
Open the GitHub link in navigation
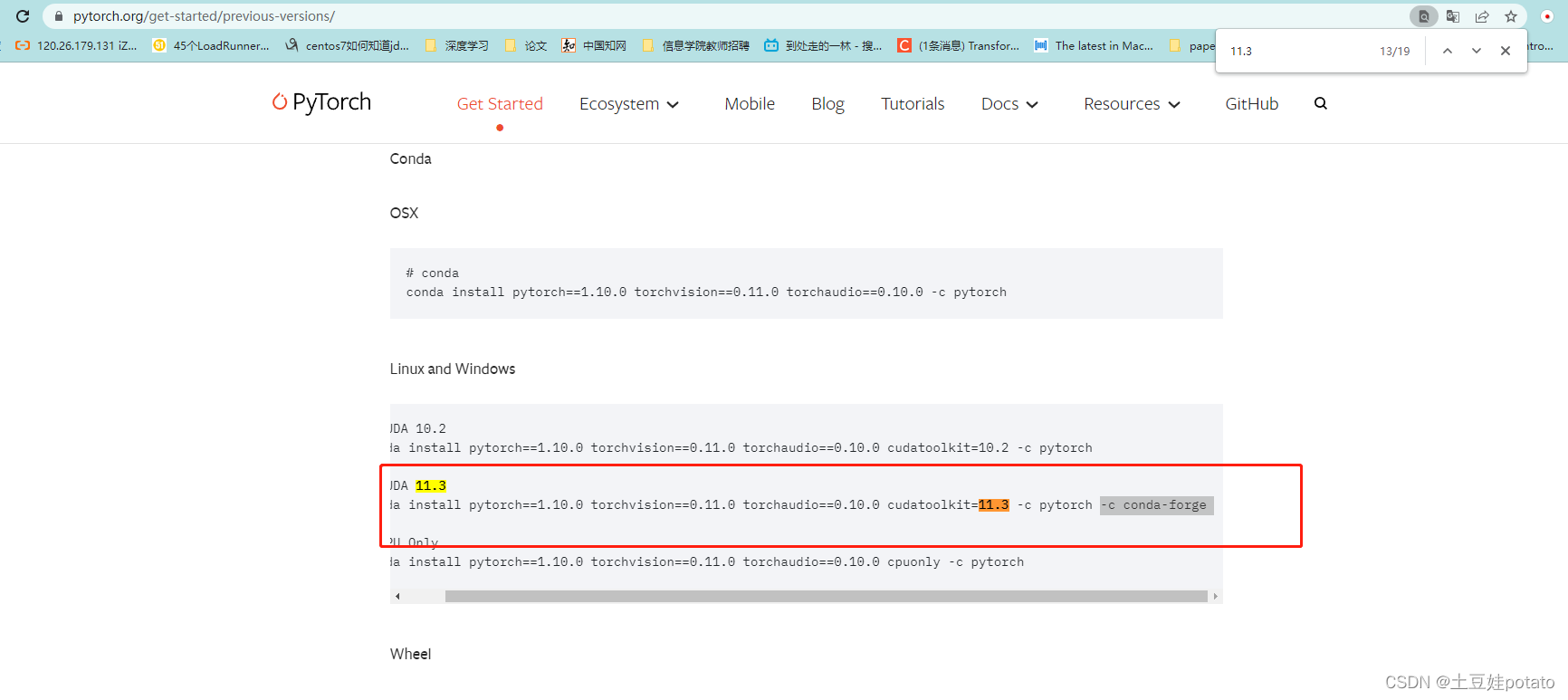coord(1252,103)
